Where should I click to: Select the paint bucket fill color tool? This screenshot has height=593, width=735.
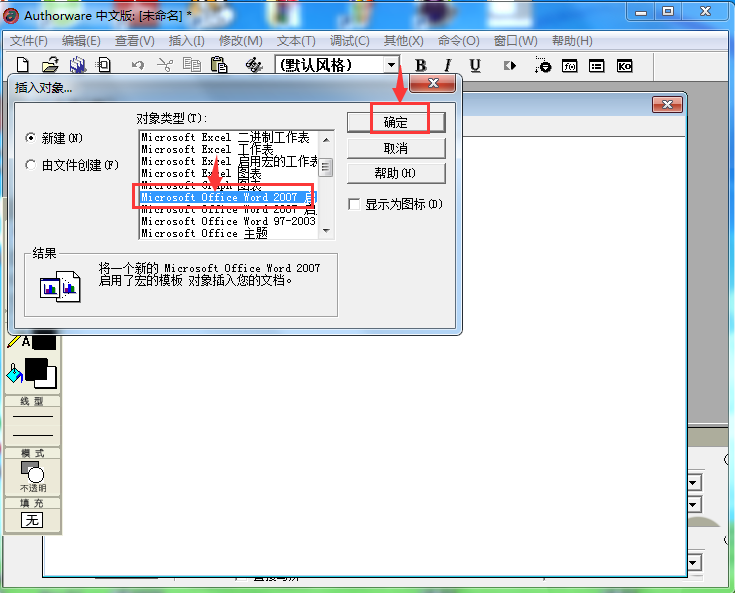tap(15, 373)
